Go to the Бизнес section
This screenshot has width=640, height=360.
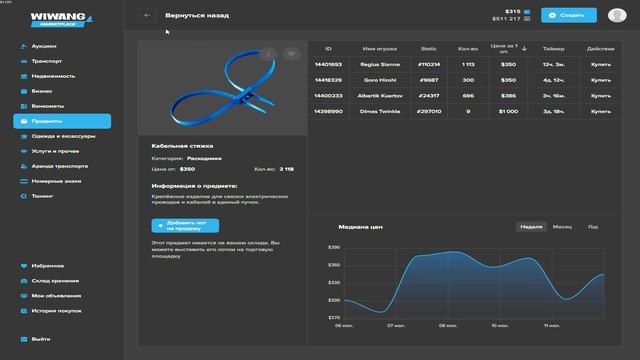pos(42,91)
